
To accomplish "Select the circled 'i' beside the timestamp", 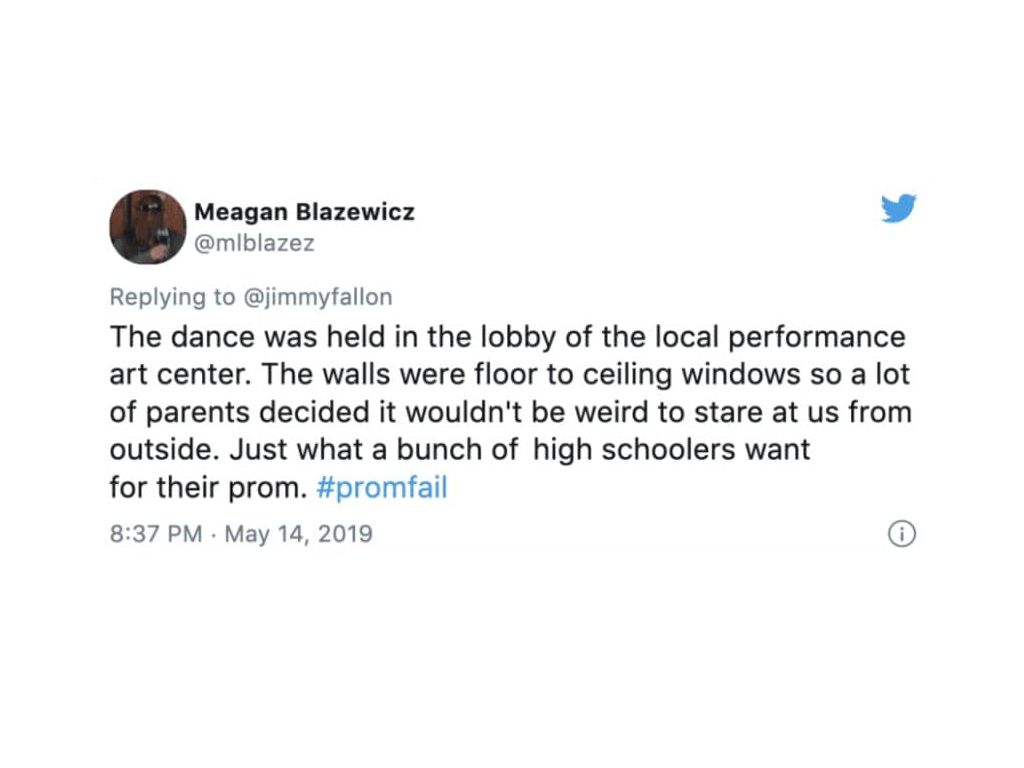I will pos(901,534).
